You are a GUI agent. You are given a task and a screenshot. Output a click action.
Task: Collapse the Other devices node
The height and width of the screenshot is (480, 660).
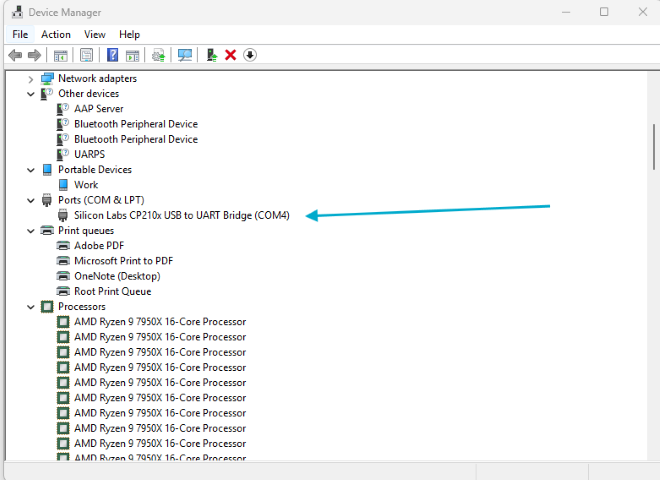[x=31, y=94]
